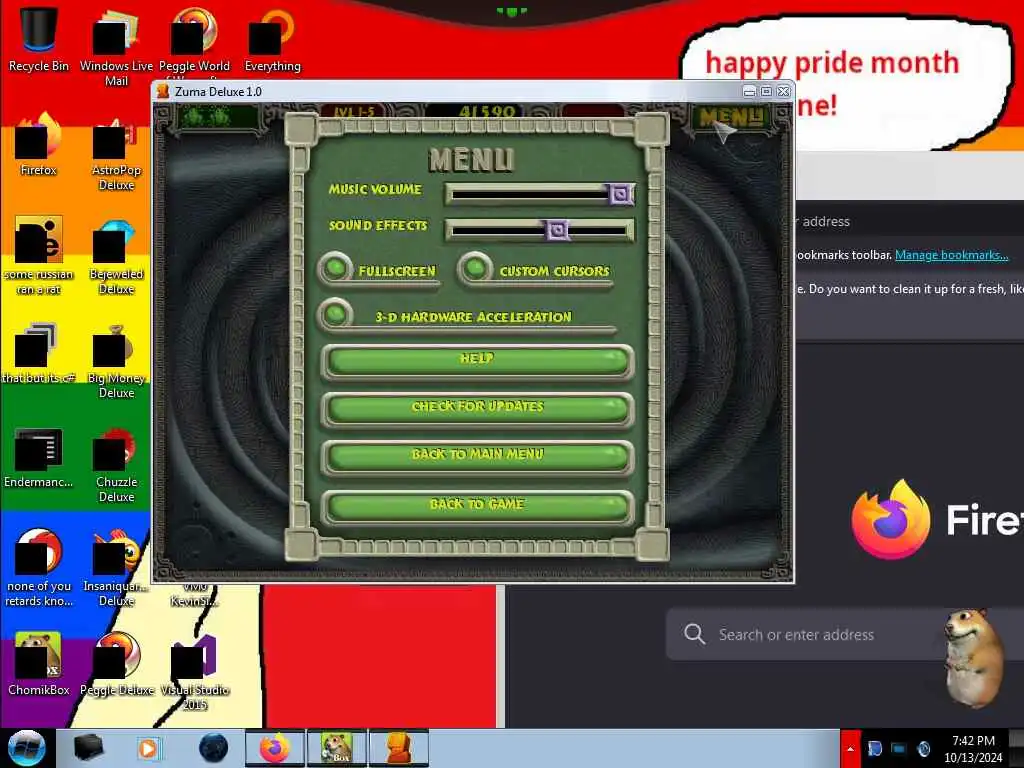Click the Windows Start orb
The height and width of the screenshot is (768, 1024).
[27, 748]
